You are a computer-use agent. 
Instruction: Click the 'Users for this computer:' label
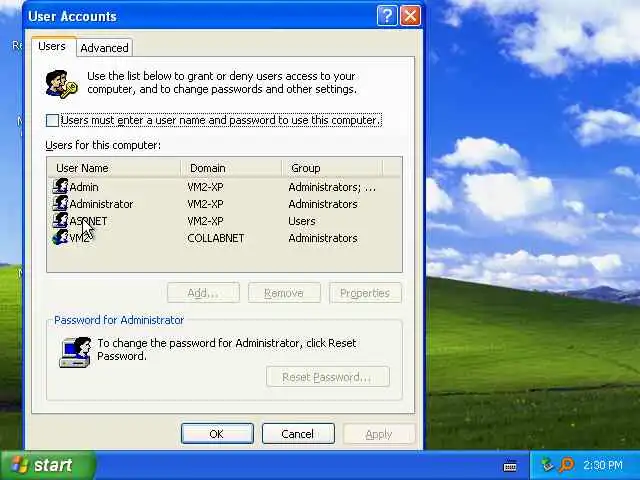[103, 145]
